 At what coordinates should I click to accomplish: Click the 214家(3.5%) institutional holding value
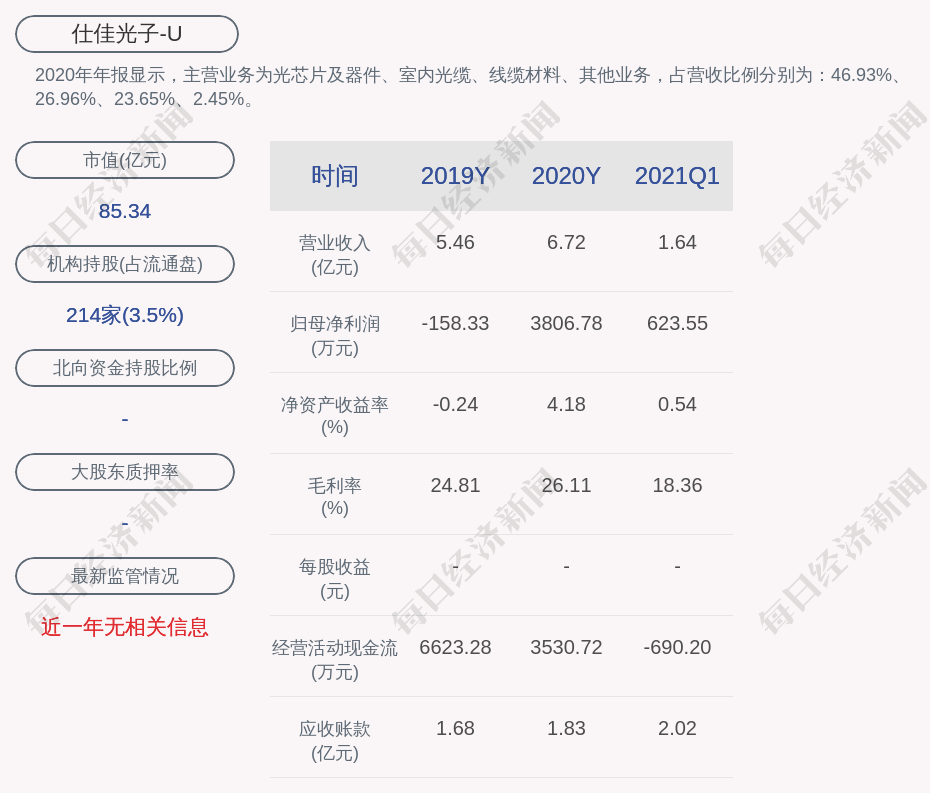click(x=125, y=315)
